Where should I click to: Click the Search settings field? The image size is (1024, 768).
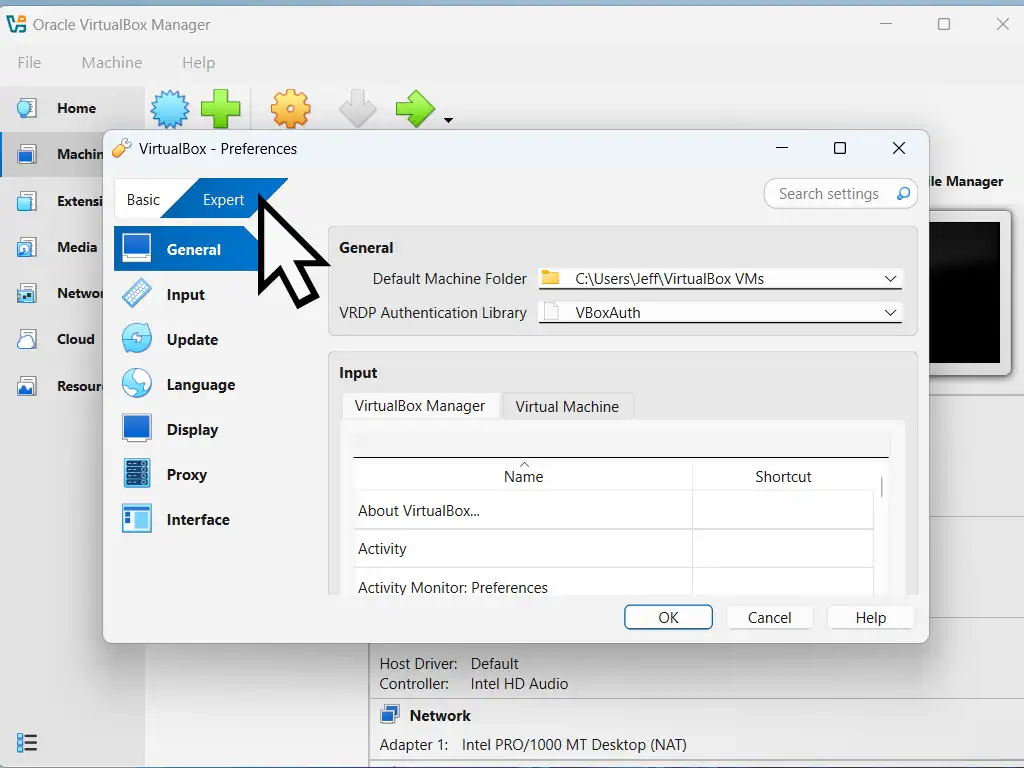coord(829,194)
